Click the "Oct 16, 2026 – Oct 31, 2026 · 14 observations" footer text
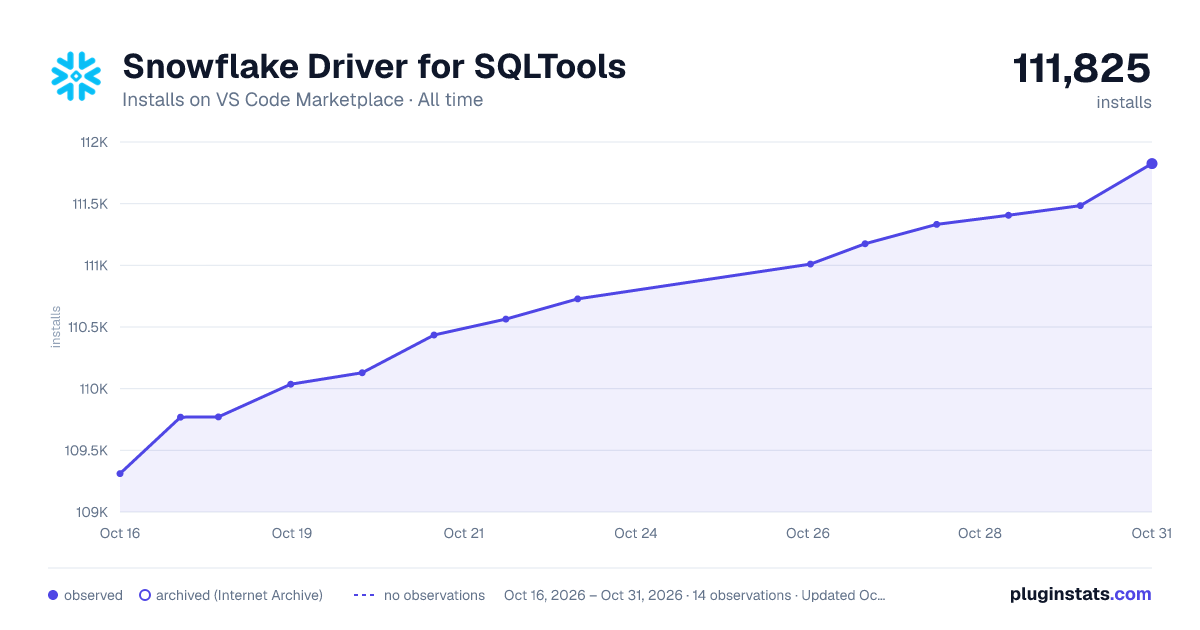This screenshot has height=630, width=1200. tap(647, 595)
